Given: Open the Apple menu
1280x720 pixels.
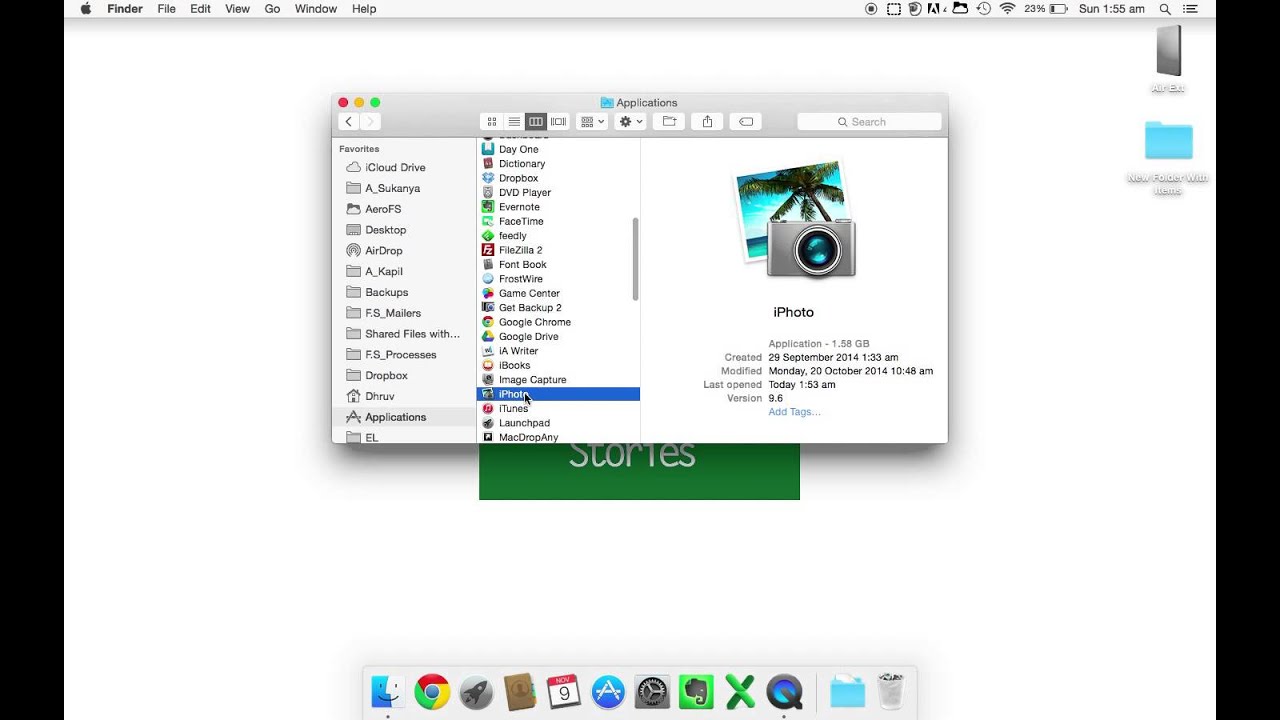Looking at the screenshot, I should (x=85, y=9).
